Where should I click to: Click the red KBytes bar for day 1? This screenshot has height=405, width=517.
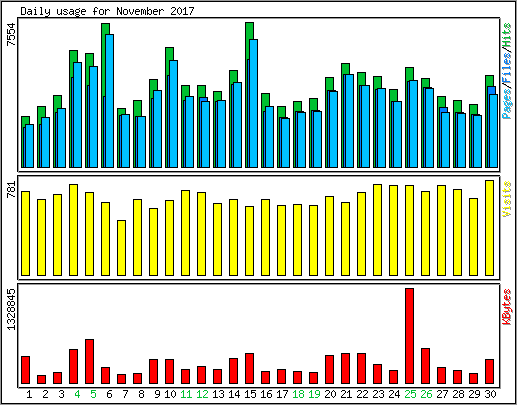[25, 370]
